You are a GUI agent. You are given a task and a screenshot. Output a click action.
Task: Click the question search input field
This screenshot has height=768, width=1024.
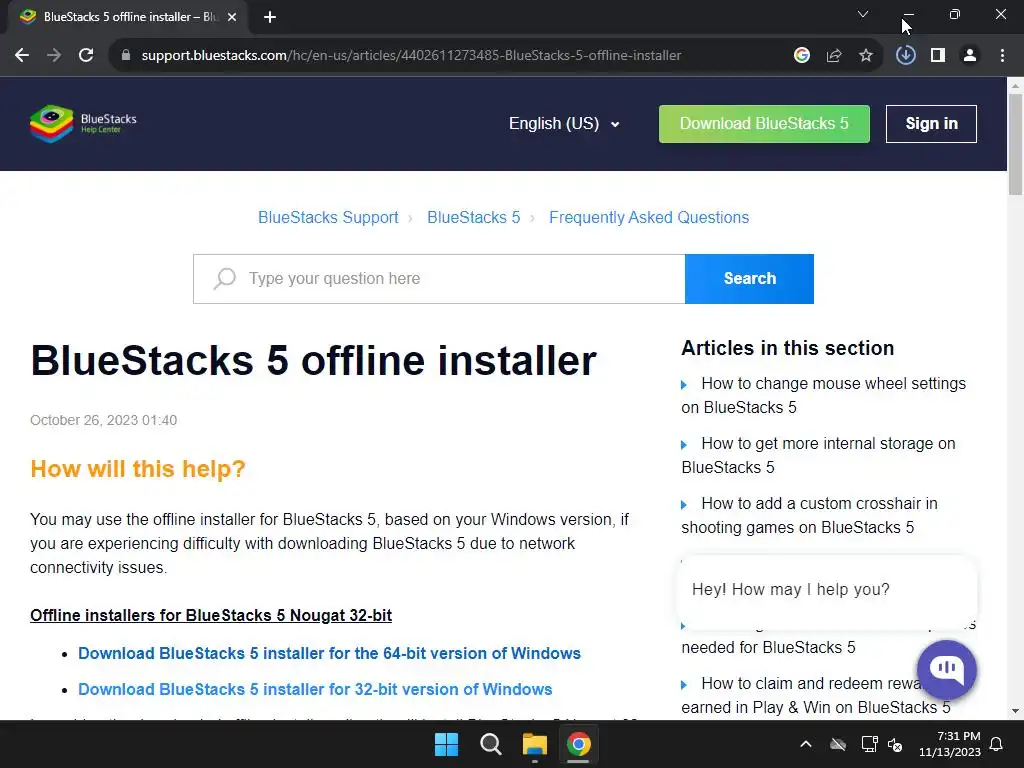[x=439, y=279]
